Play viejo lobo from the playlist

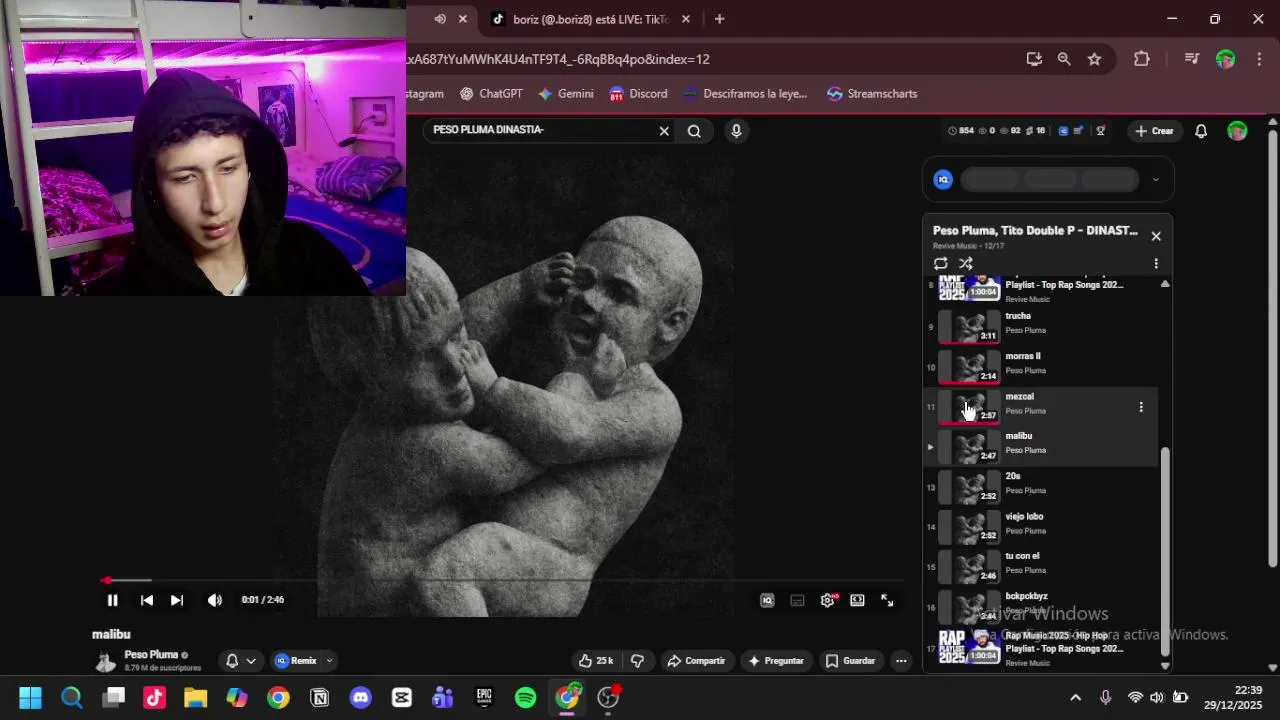coord(1040,525)
